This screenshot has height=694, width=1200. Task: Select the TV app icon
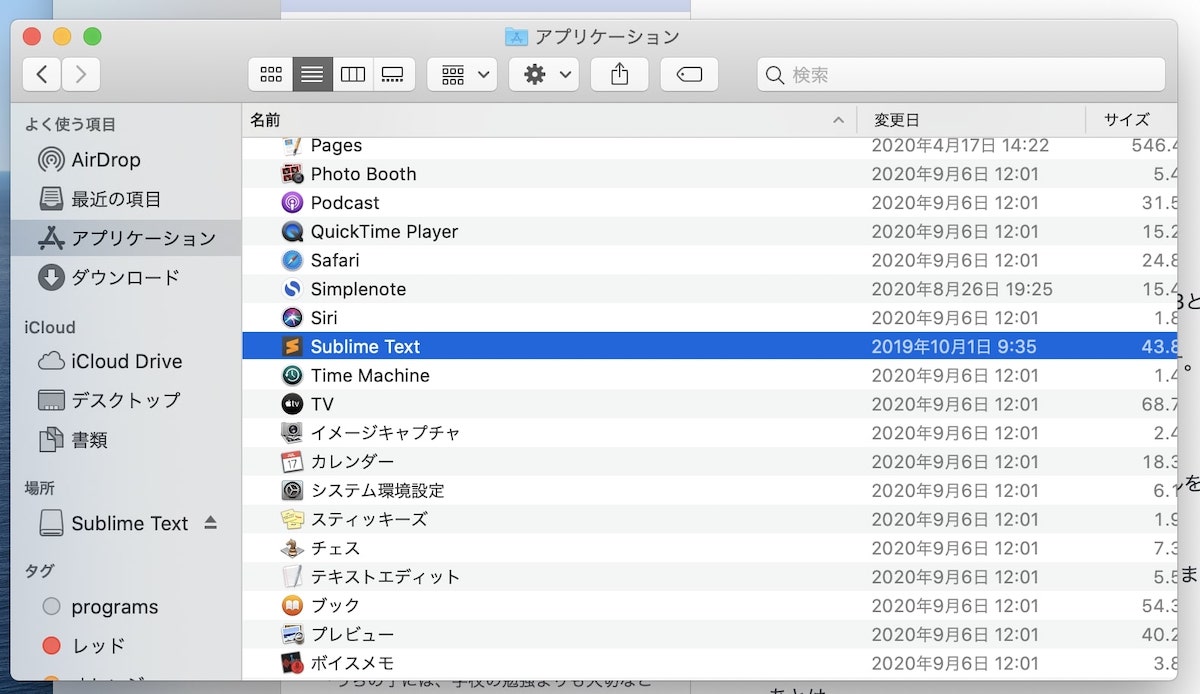pos(292,405)
